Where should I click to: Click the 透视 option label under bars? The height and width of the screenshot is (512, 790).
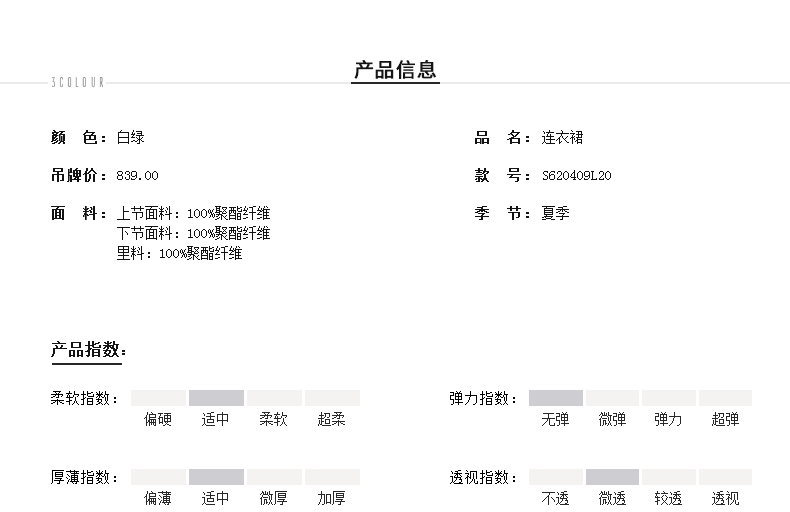point(726,498)
